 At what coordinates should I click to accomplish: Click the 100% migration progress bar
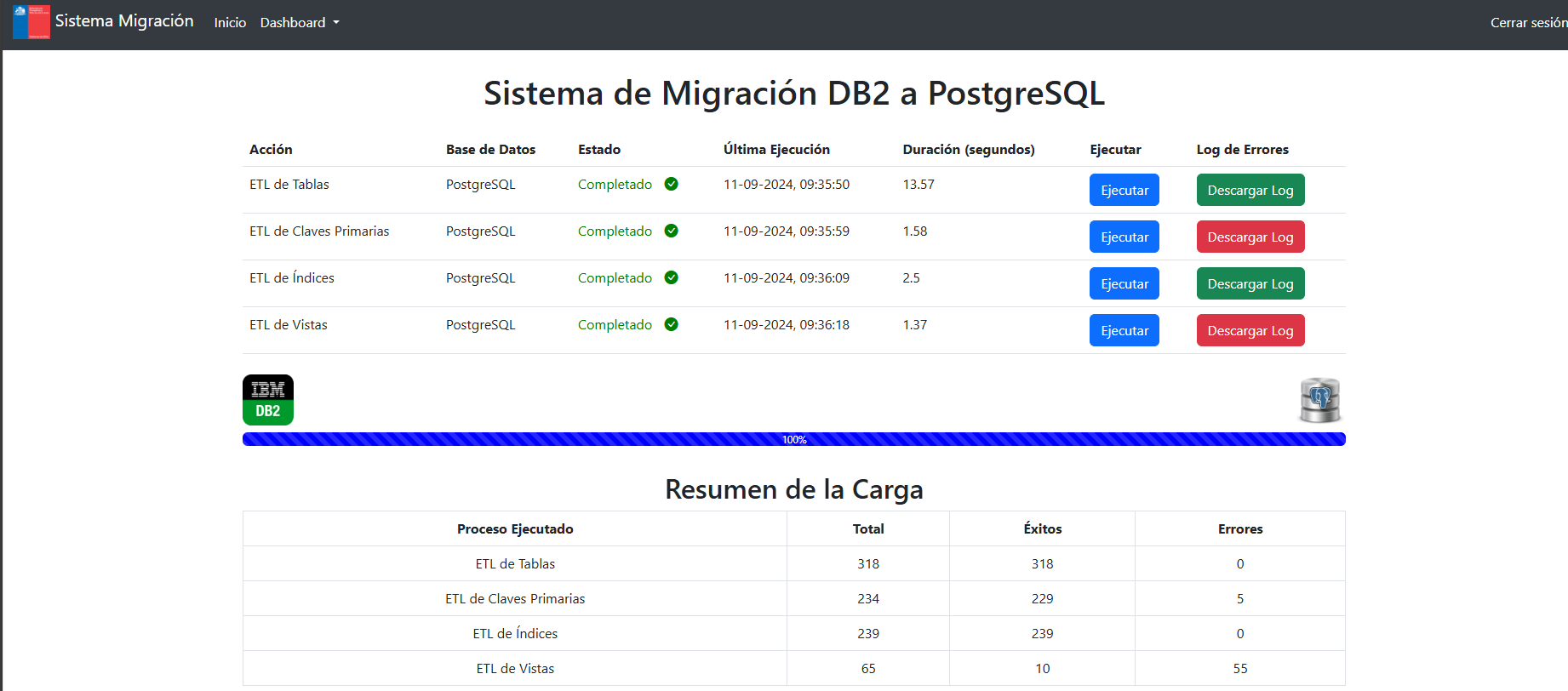point(794,439)
